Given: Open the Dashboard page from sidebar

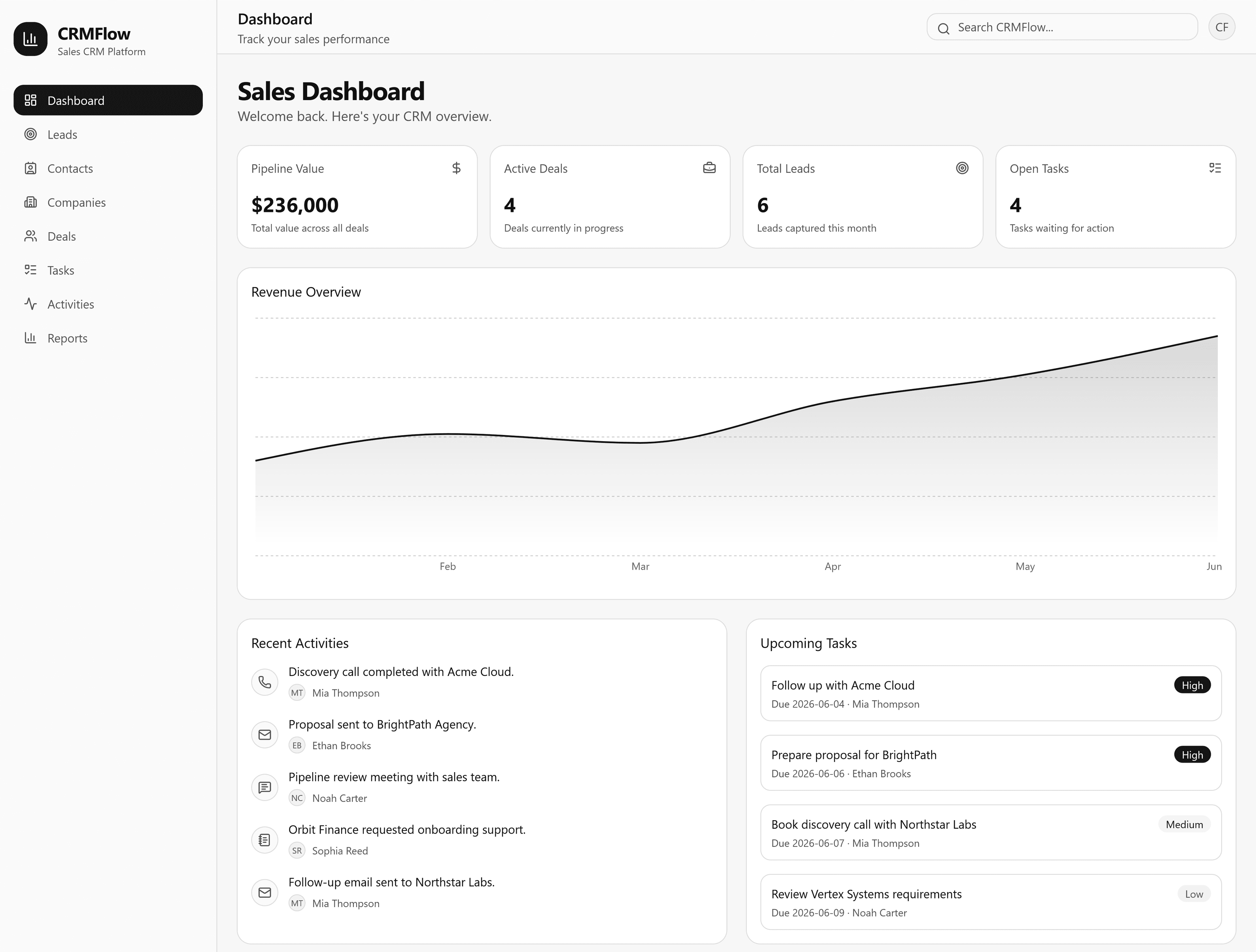Looking at the screenshot, I should pos(108,100).
